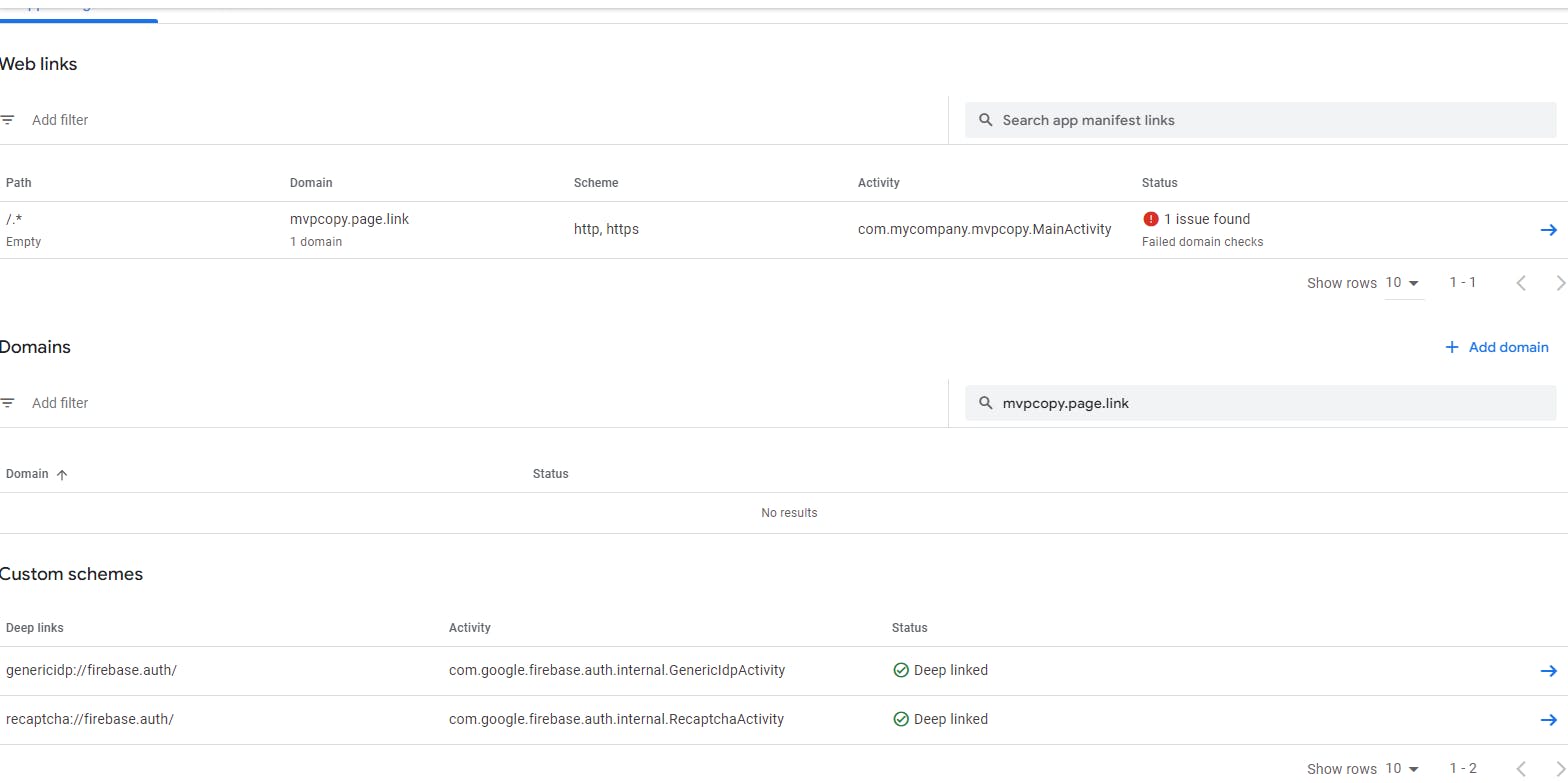The width and height of the screenshot is (1568, 783).
Task: Go to previous page of Custom schemes
Action: 1521,769
